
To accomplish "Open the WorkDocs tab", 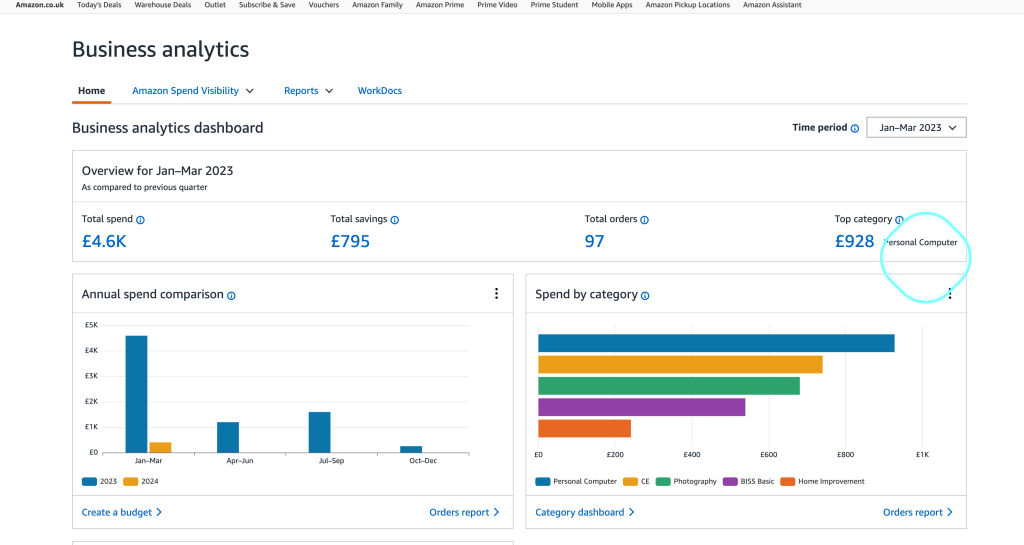I will (x=379, y=91).
